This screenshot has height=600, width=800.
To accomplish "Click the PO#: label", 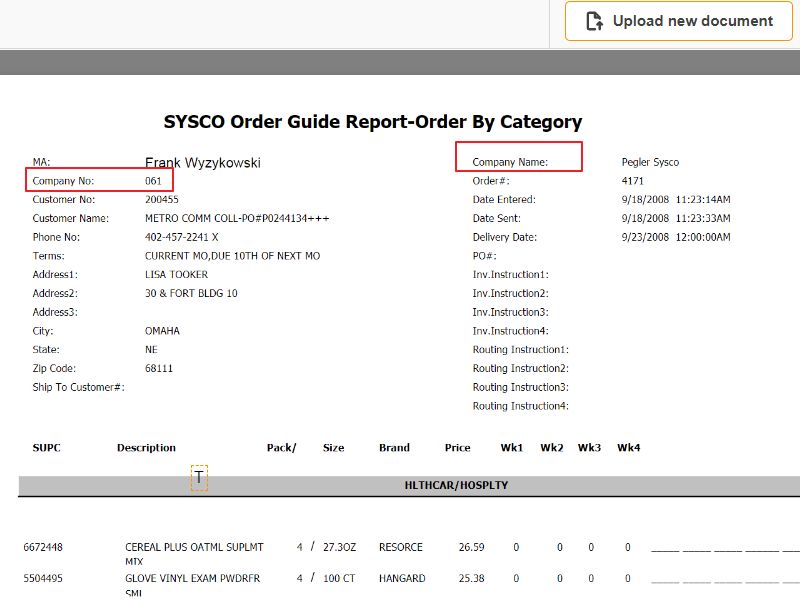I will click(x=485, y=256).
